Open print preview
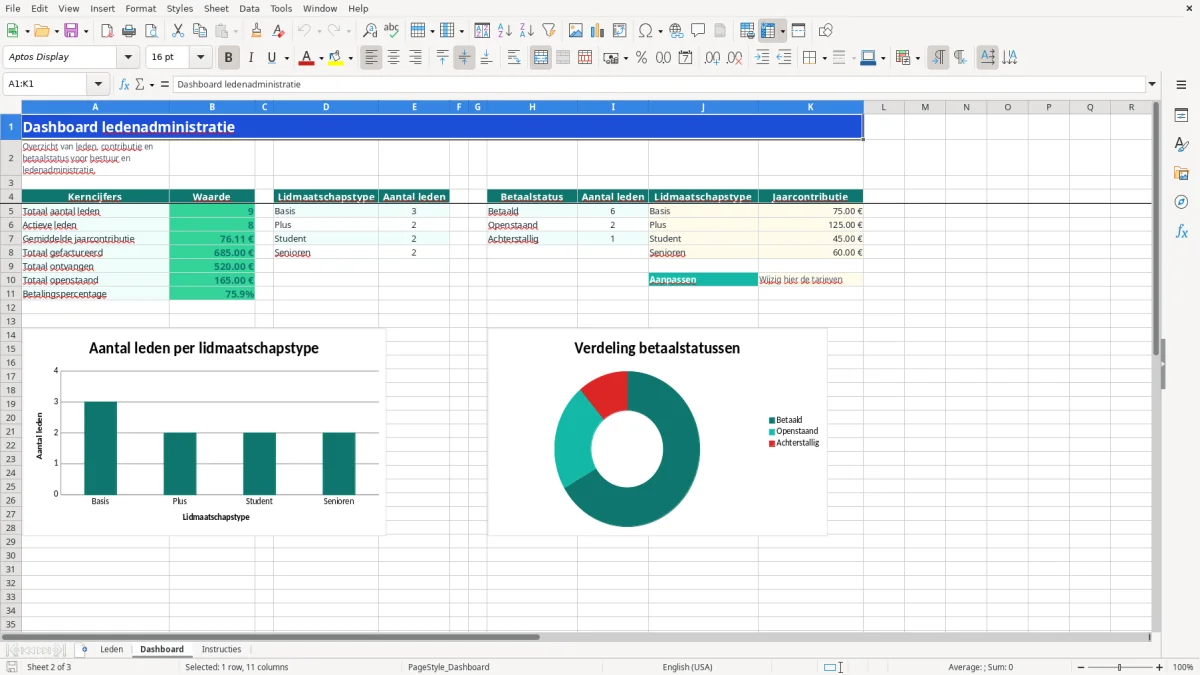The width and height of the screenshot is (1200, 675). pos(151,31)
